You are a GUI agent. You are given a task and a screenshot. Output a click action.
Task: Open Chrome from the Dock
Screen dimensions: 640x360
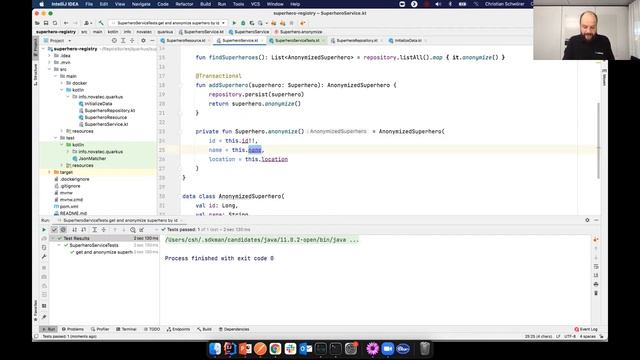(276, 349)
